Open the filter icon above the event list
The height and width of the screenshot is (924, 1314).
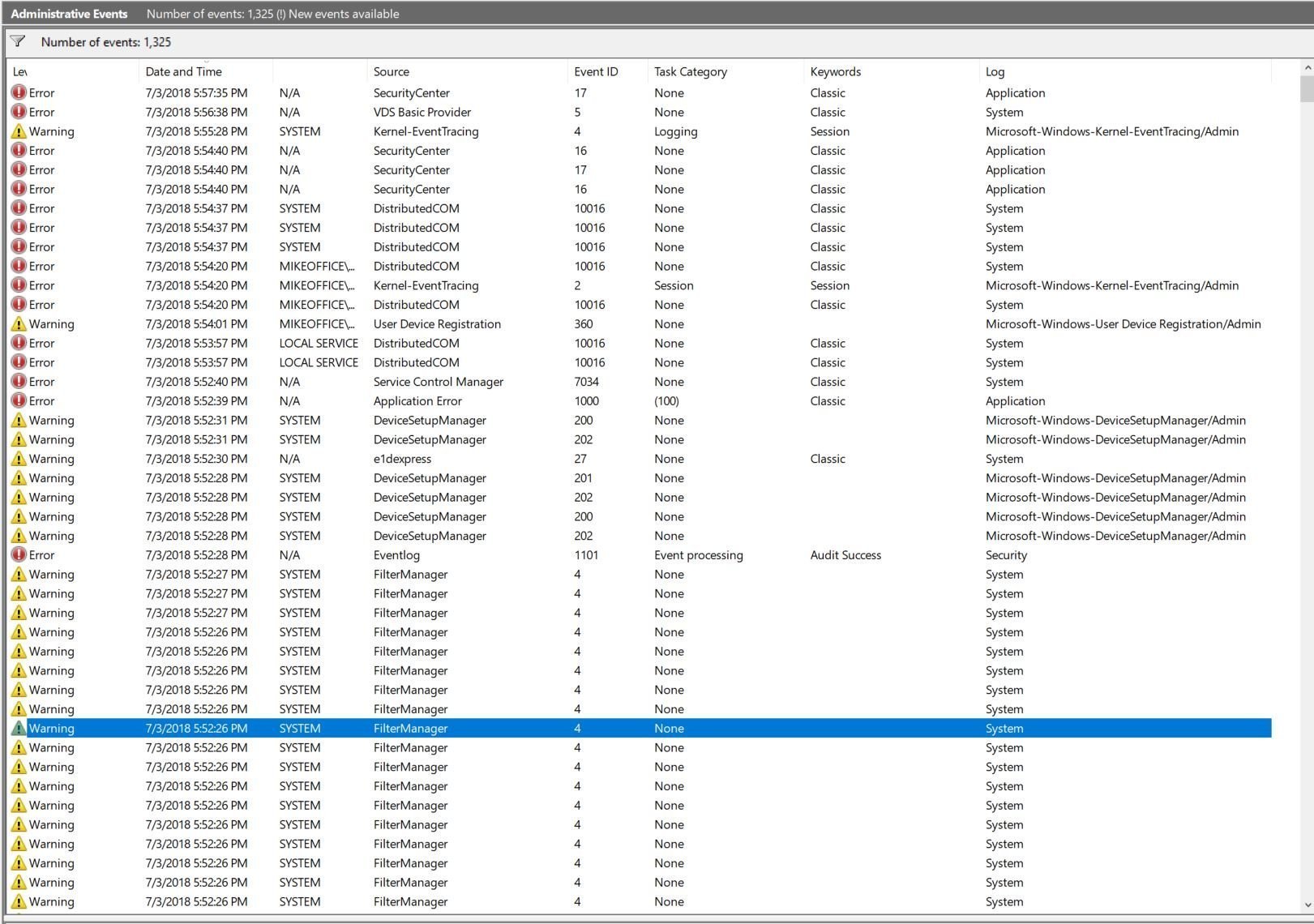18,41
